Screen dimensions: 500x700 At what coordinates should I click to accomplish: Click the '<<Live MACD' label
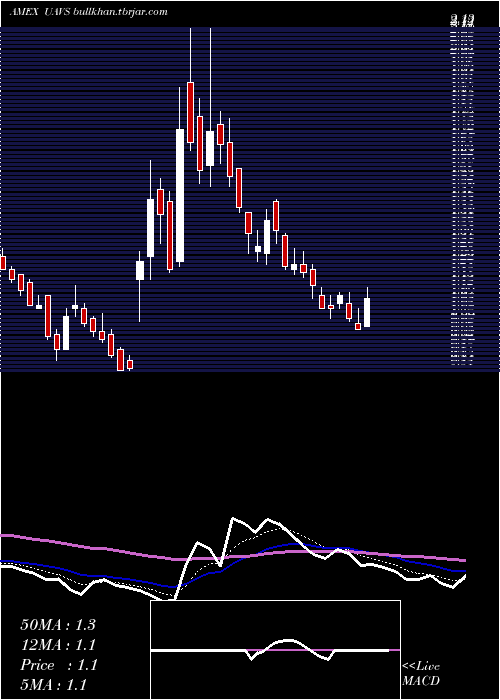pyautogui.click(x=421, y=673)
